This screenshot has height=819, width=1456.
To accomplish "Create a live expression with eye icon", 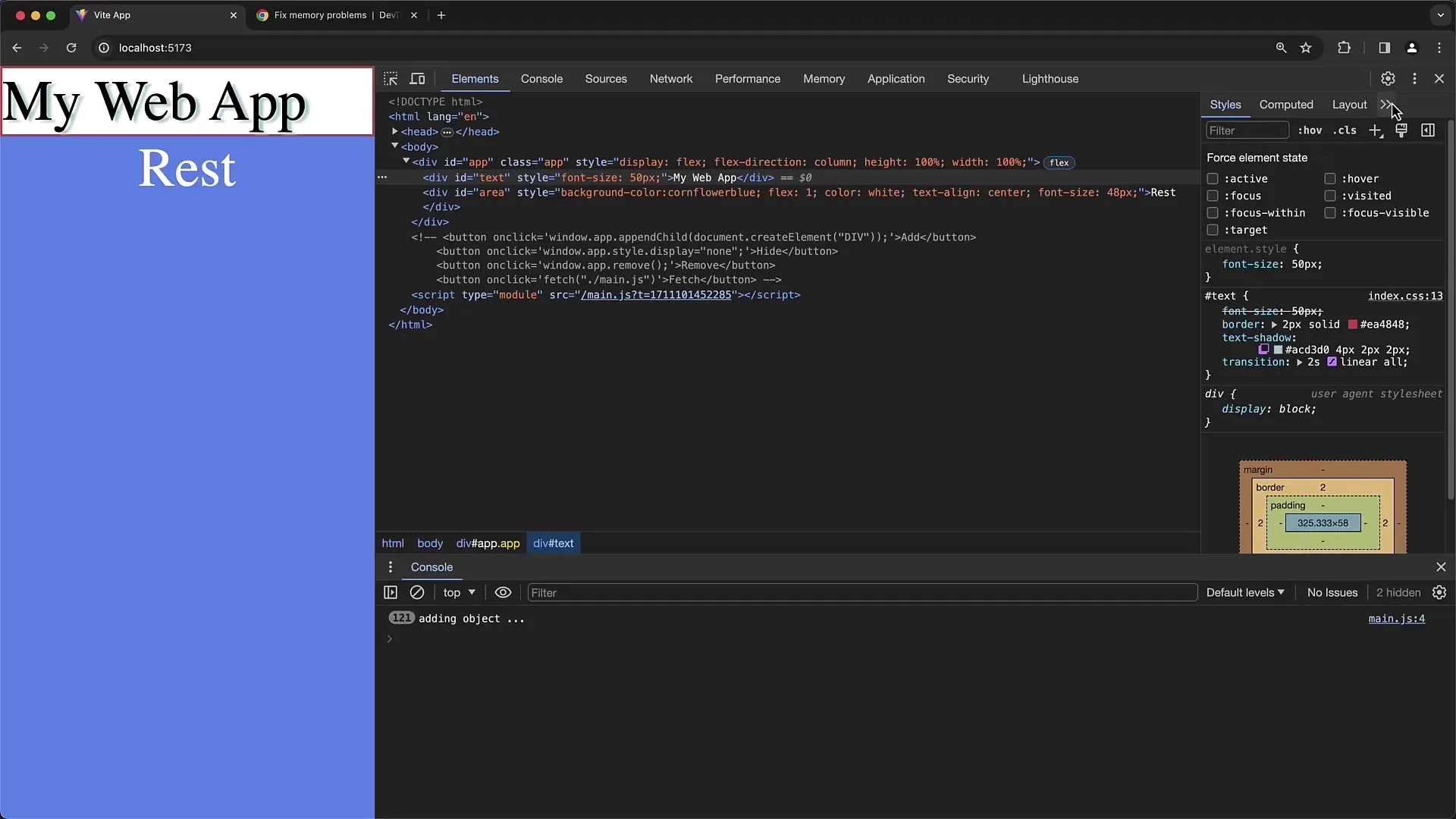I will pos(503,592).
